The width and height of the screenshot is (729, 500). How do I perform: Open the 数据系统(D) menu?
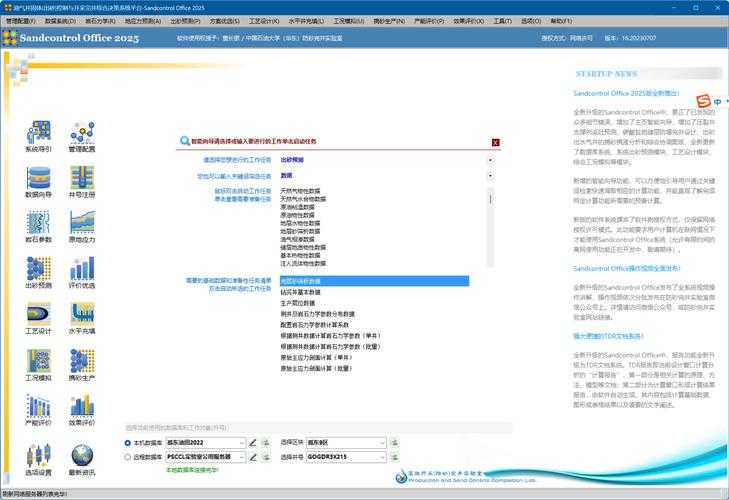(x=60, y=21)
